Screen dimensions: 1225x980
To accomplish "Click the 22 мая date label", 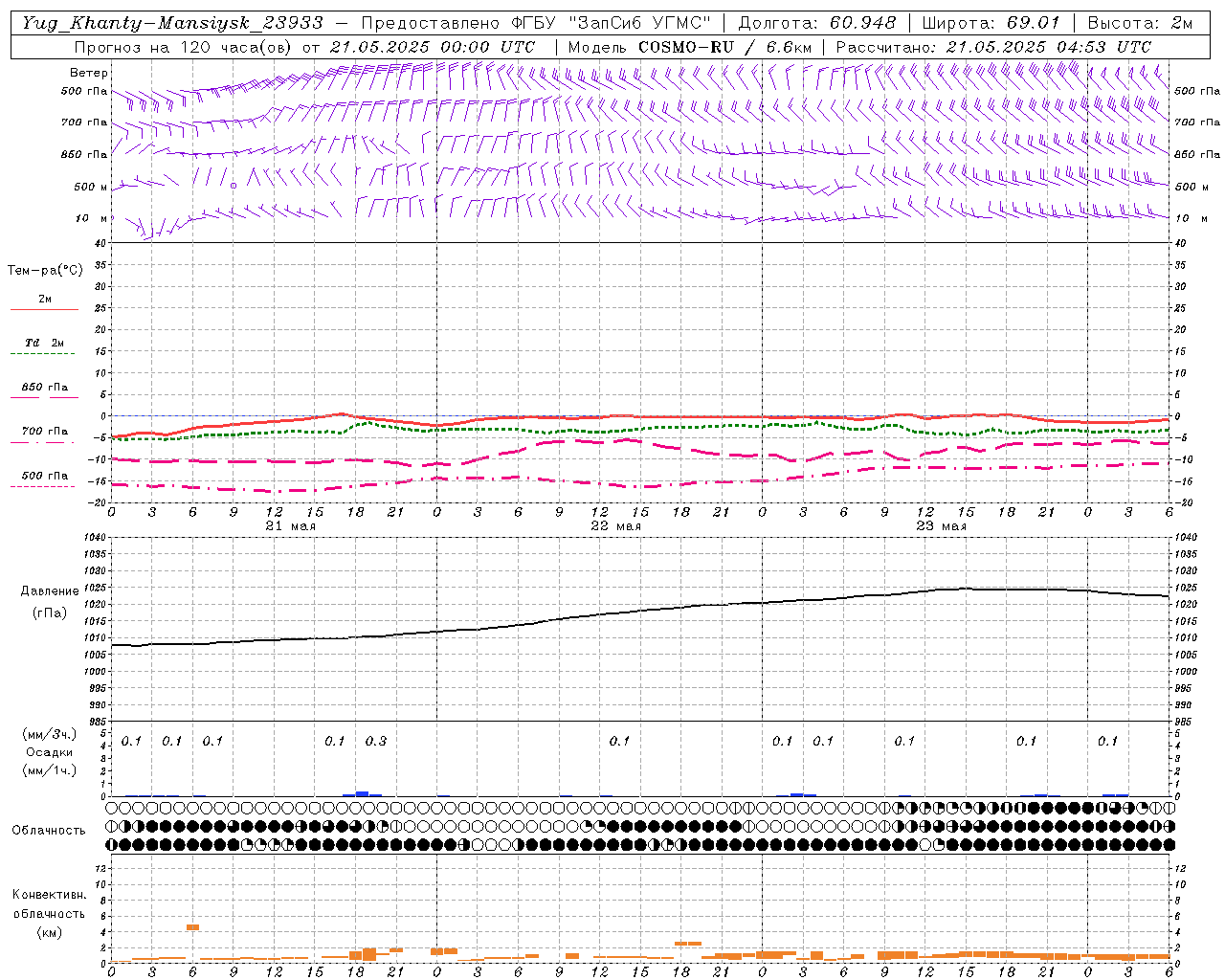I will [x=616, y=526].
